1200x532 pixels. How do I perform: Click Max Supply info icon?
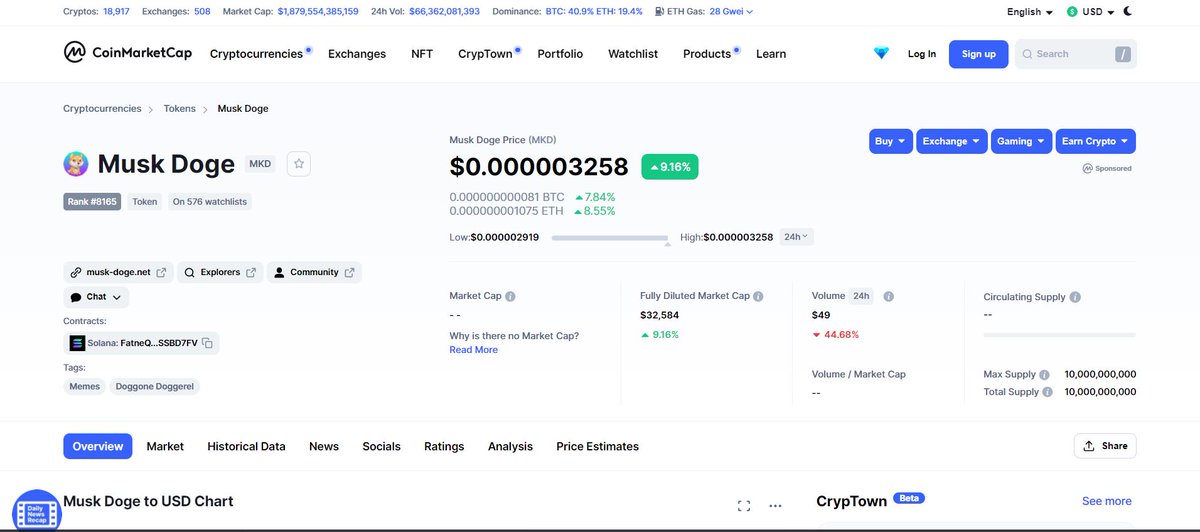(x=1045, y=375)
